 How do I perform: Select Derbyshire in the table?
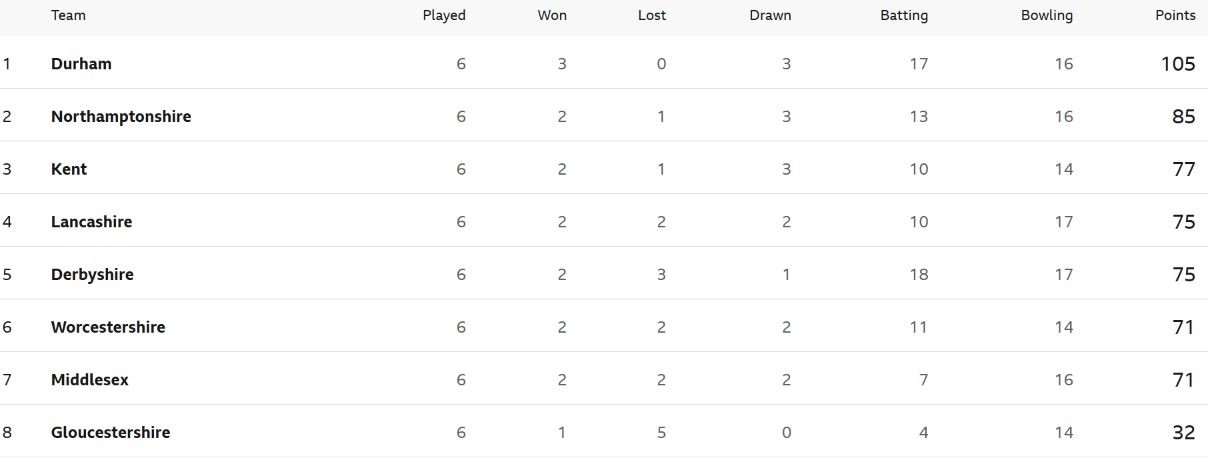pyautogui.click(x=92, y=274)
